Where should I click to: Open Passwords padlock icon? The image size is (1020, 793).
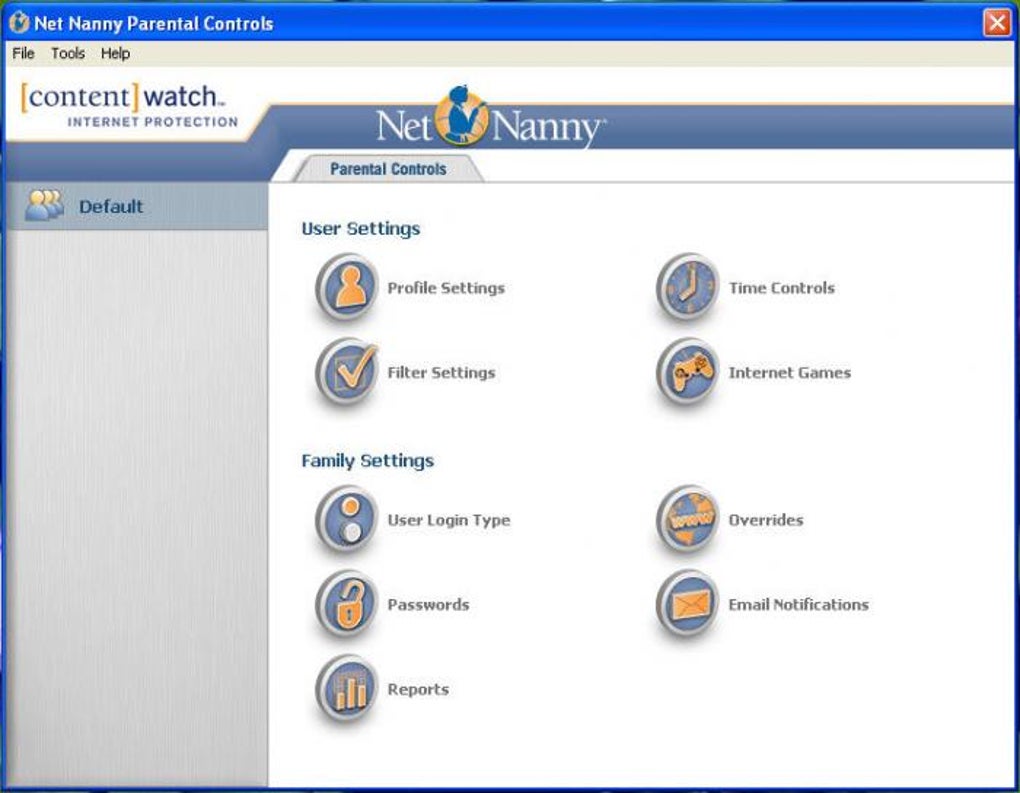[347, 604]
